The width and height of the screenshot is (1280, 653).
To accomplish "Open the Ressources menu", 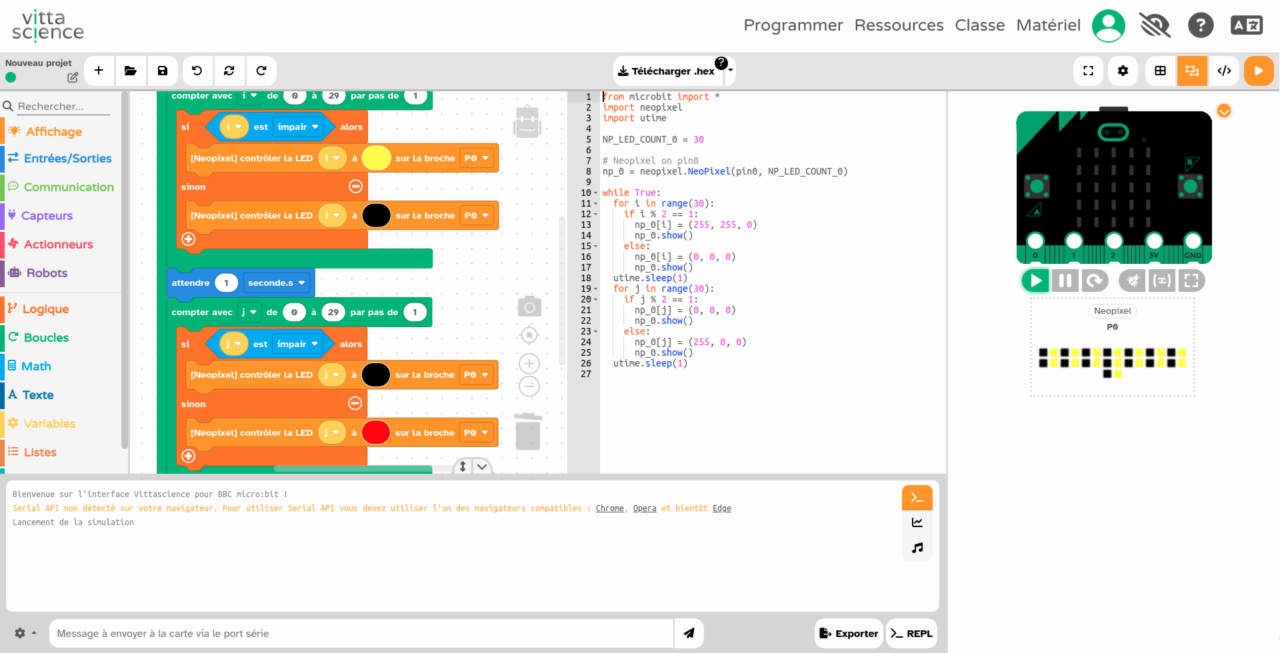I will 898,25.
